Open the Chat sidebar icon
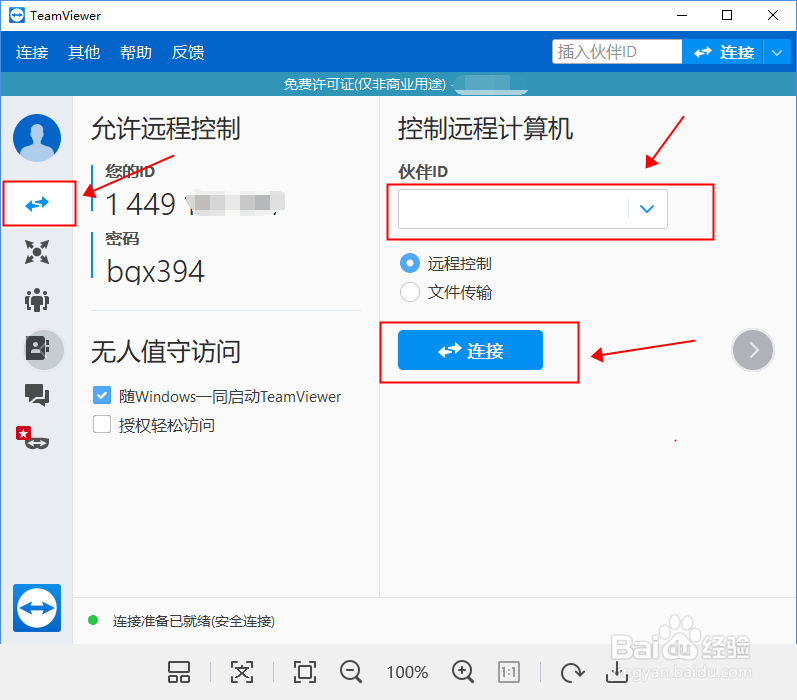Image resolution: width=797 pixels, height=700 pixels. pyautogui.click(x=37, y=395)
